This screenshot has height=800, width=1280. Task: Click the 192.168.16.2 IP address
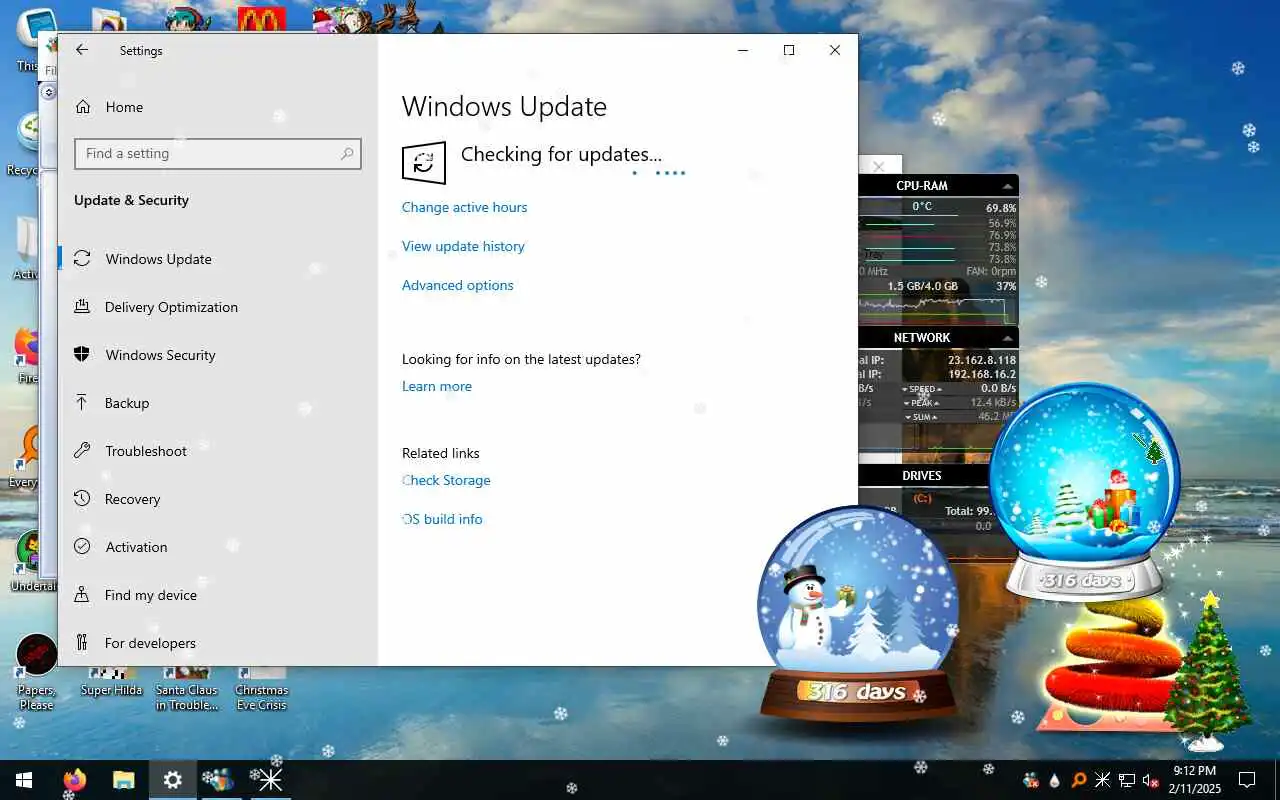[x=982, y=374]
